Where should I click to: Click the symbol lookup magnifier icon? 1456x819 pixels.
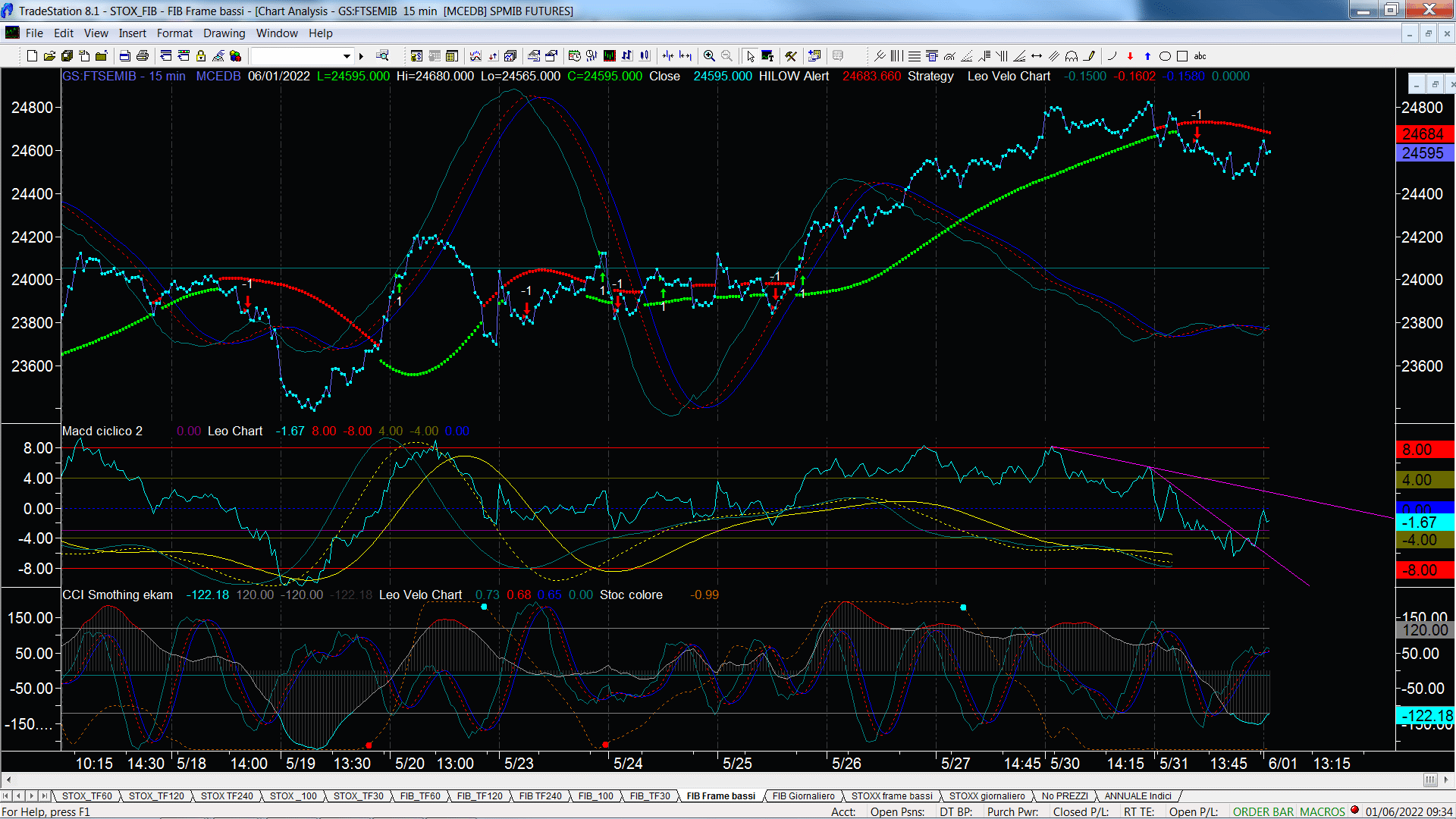(382, 55)
